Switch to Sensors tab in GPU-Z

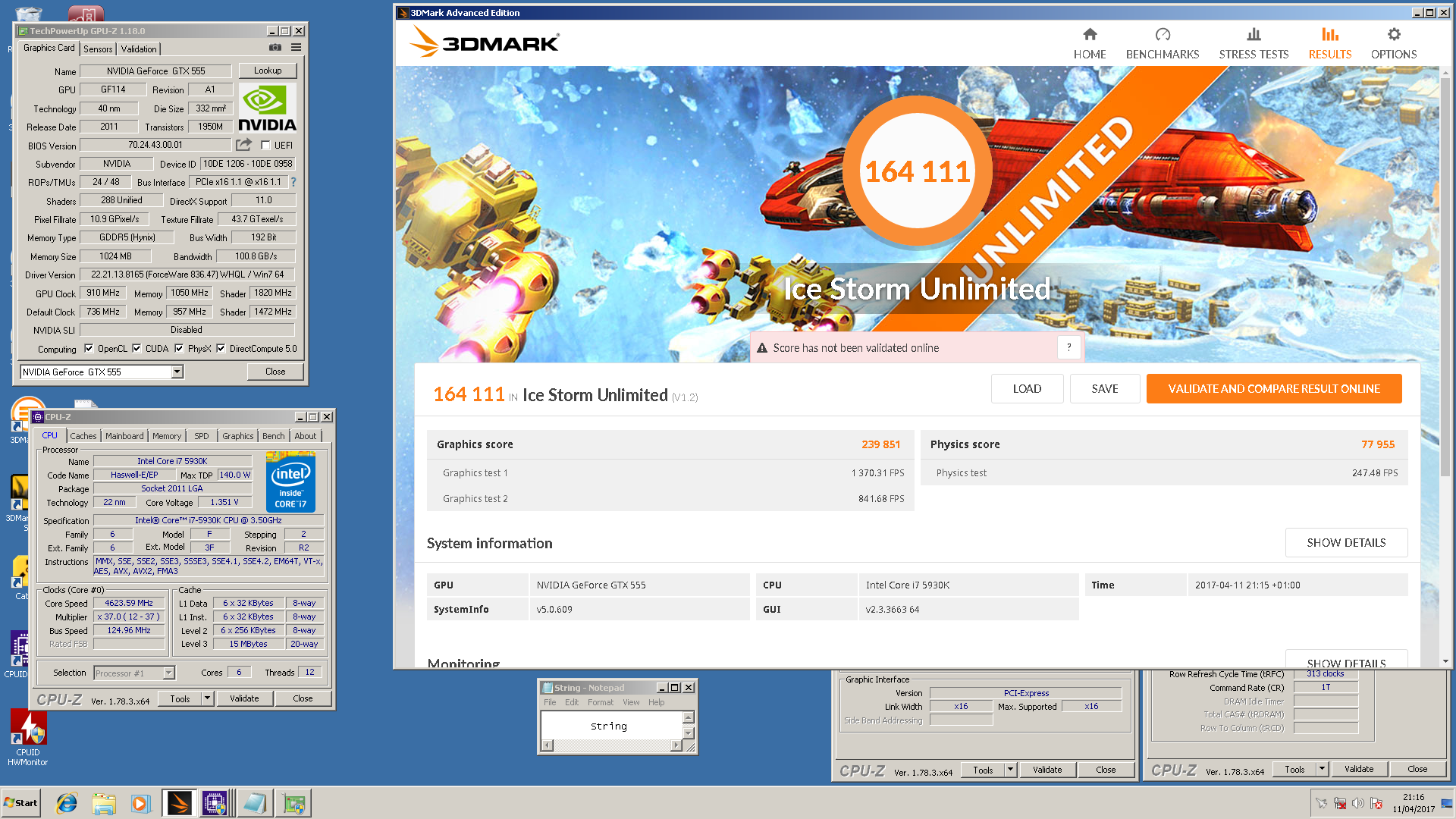(x=98, y=49)
